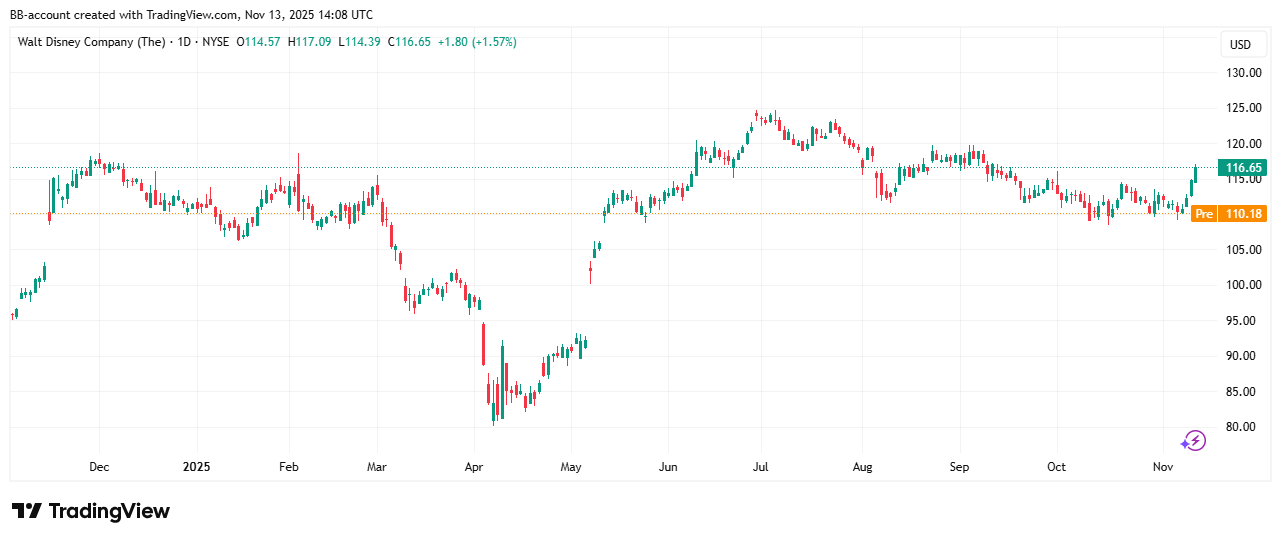Click the NYSE exchange label in legend
Screen dimensions: 1281x541
214,42
